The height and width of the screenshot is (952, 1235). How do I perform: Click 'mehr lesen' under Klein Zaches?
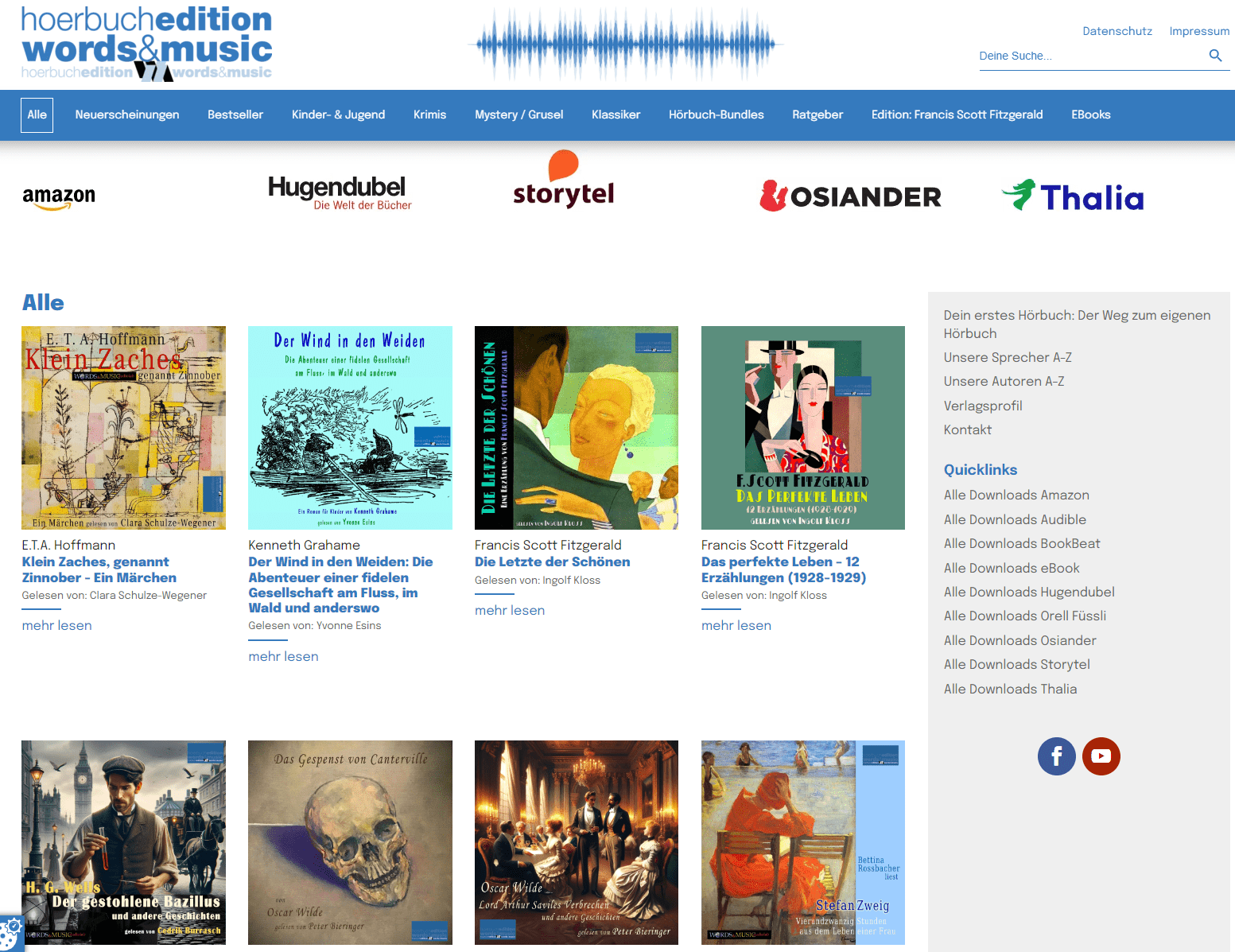coord(56,625)
